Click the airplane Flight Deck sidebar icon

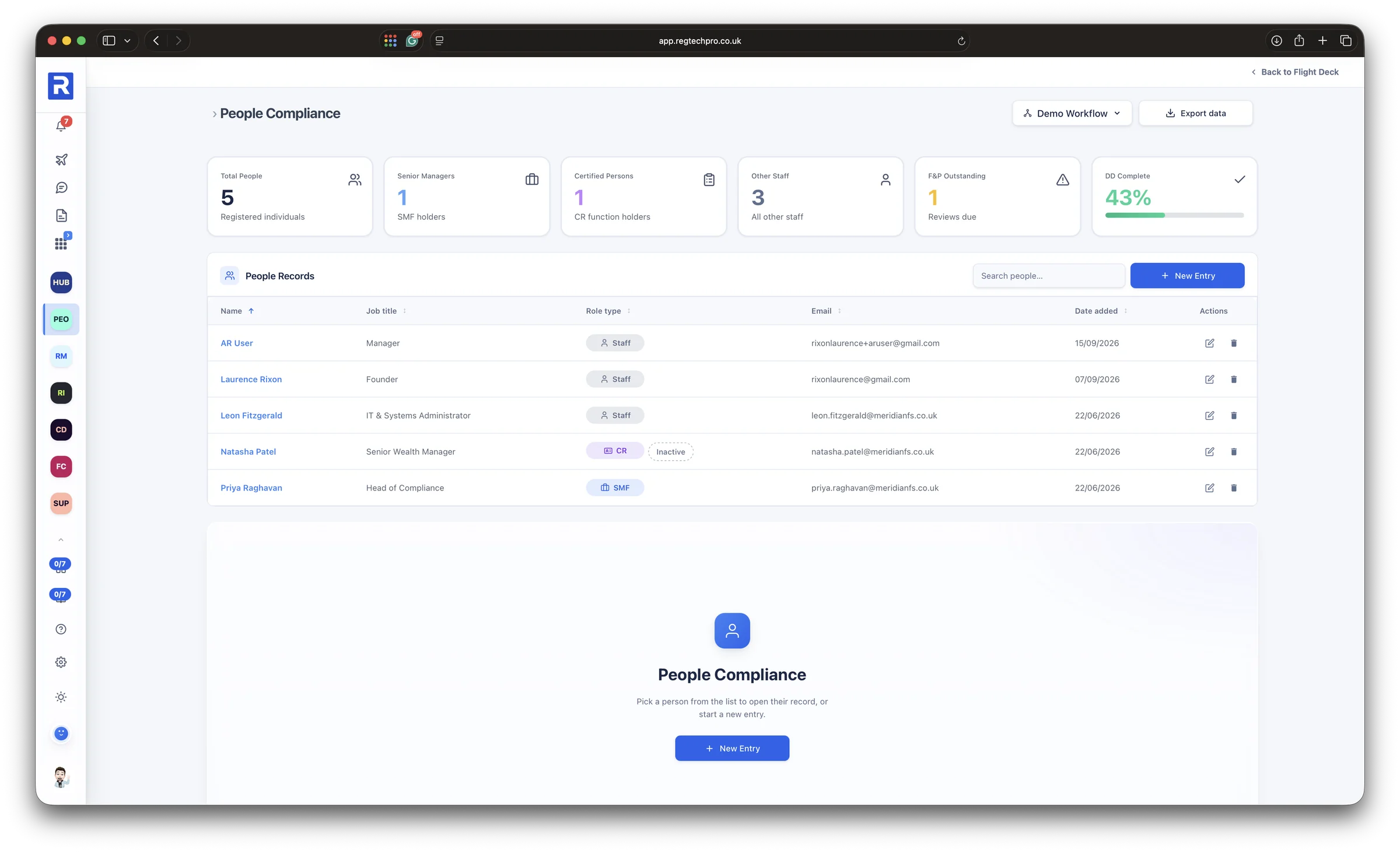[x=61, y=159]
